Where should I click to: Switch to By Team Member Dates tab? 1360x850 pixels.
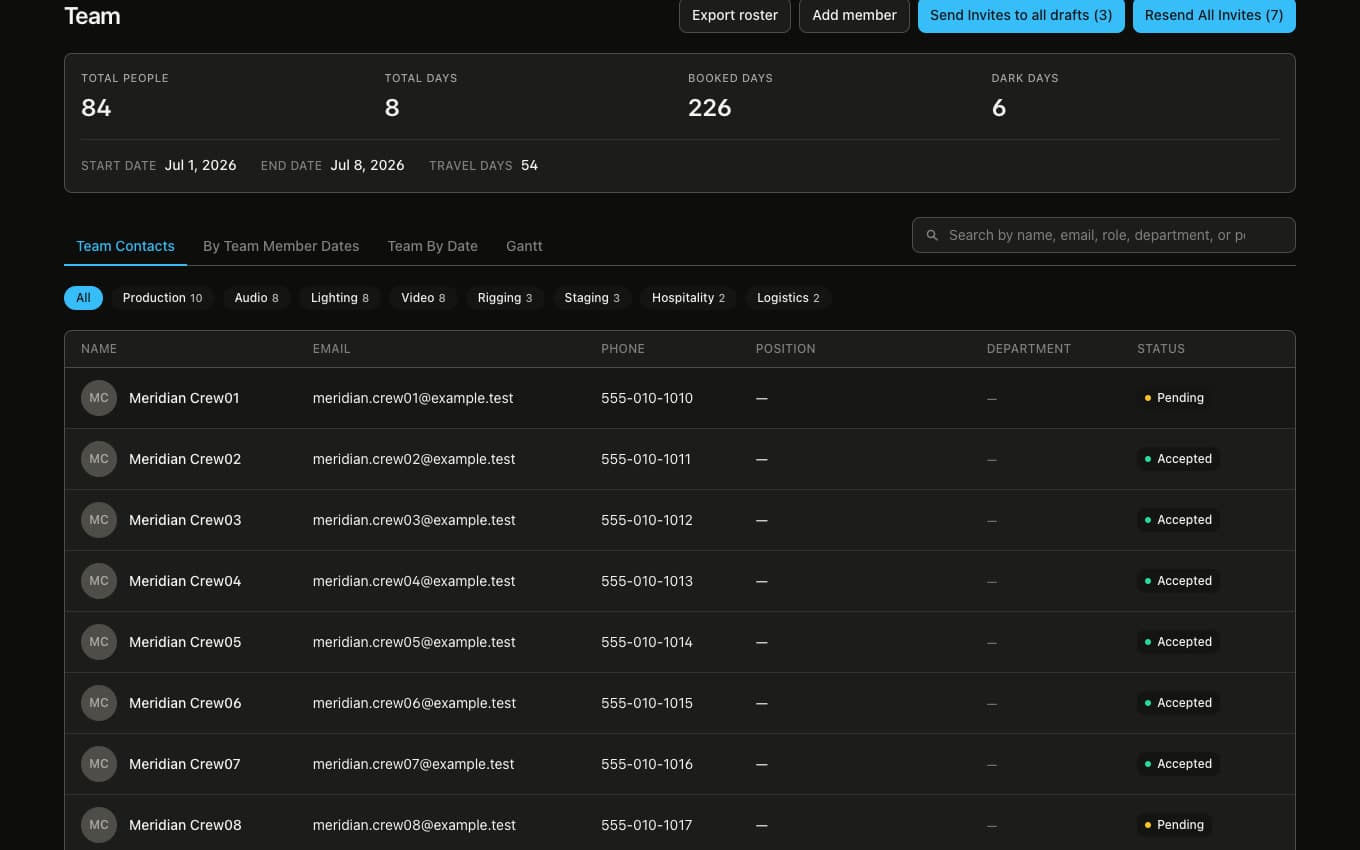point(281,246)
